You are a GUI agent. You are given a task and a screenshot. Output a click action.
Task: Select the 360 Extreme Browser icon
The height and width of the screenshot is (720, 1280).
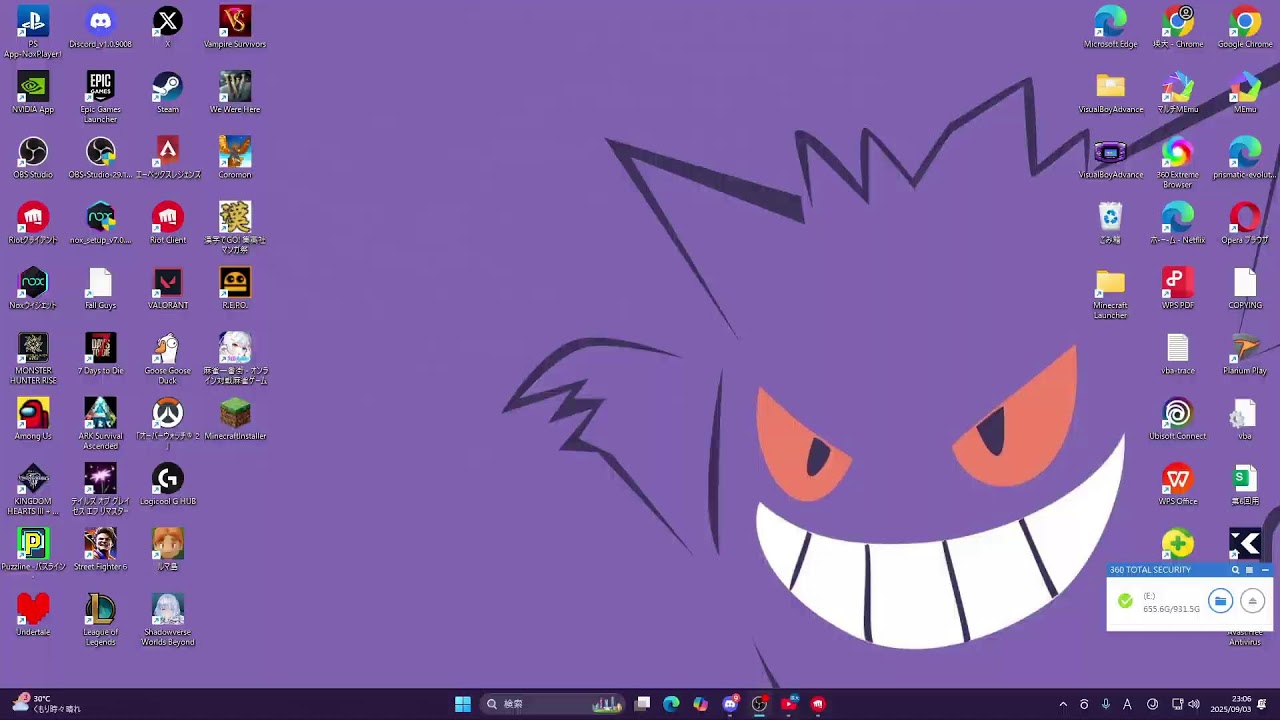(x=1177, y=162)
